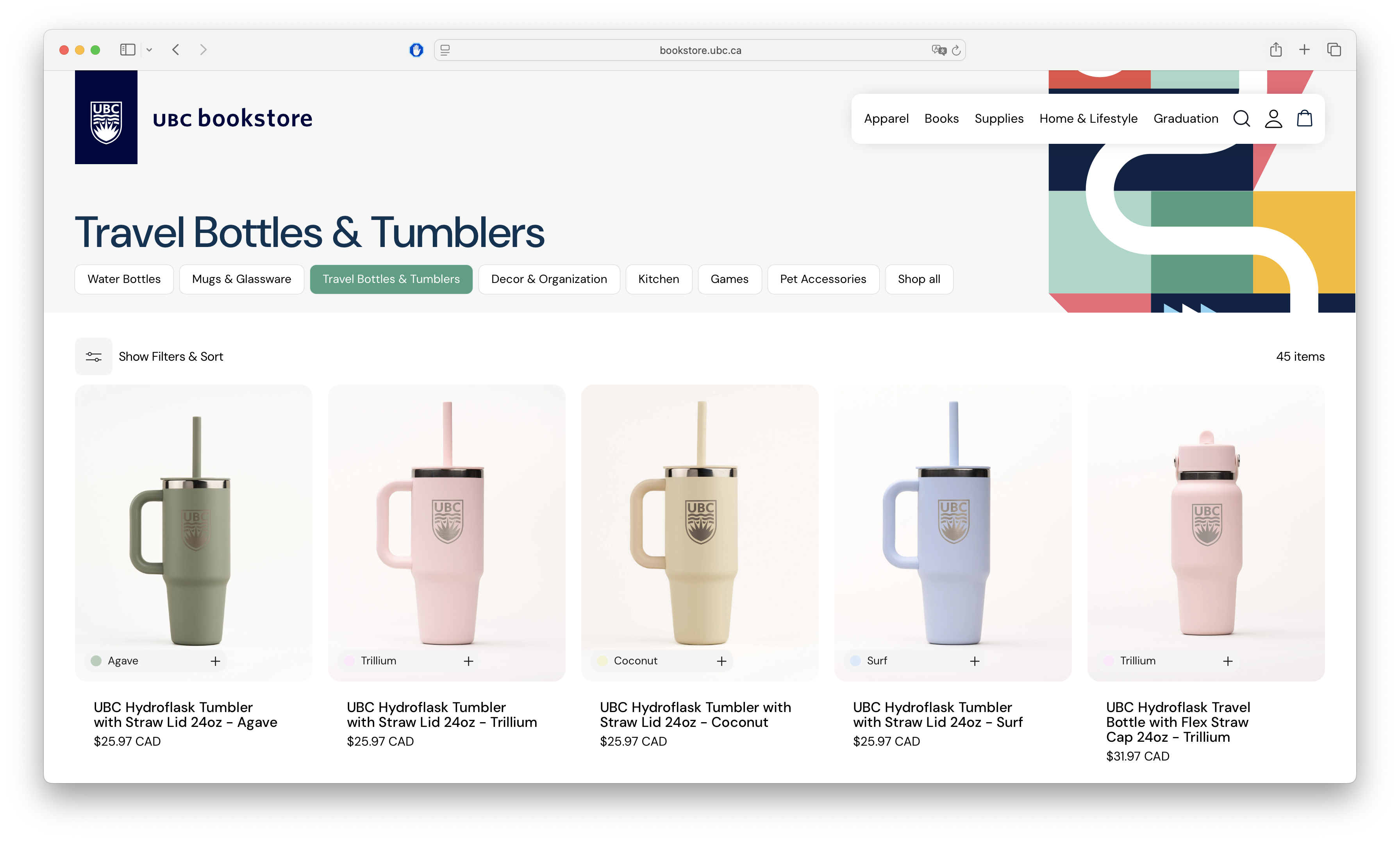
Task: Select the Mugs & Glassware category
Action: (x=241, y=279)
